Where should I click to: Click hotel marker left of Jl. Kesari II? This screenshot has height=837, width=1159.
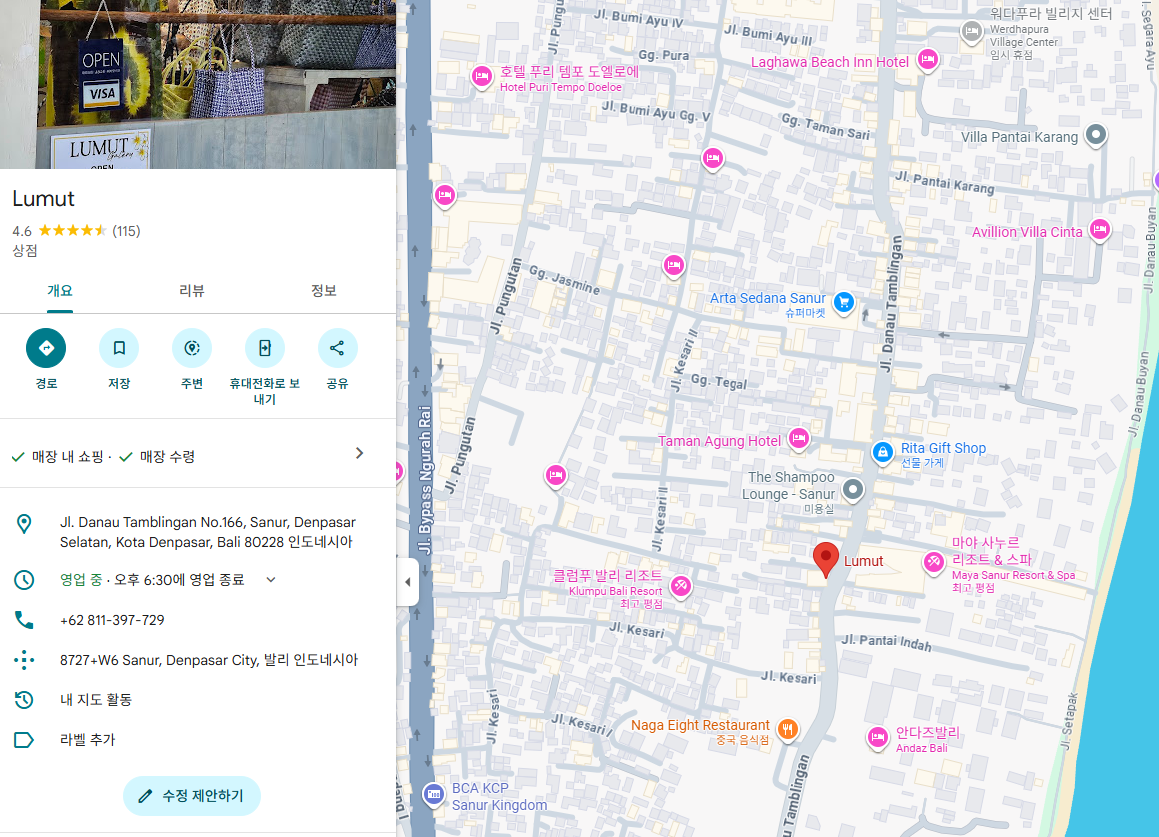tap(556, 475)
